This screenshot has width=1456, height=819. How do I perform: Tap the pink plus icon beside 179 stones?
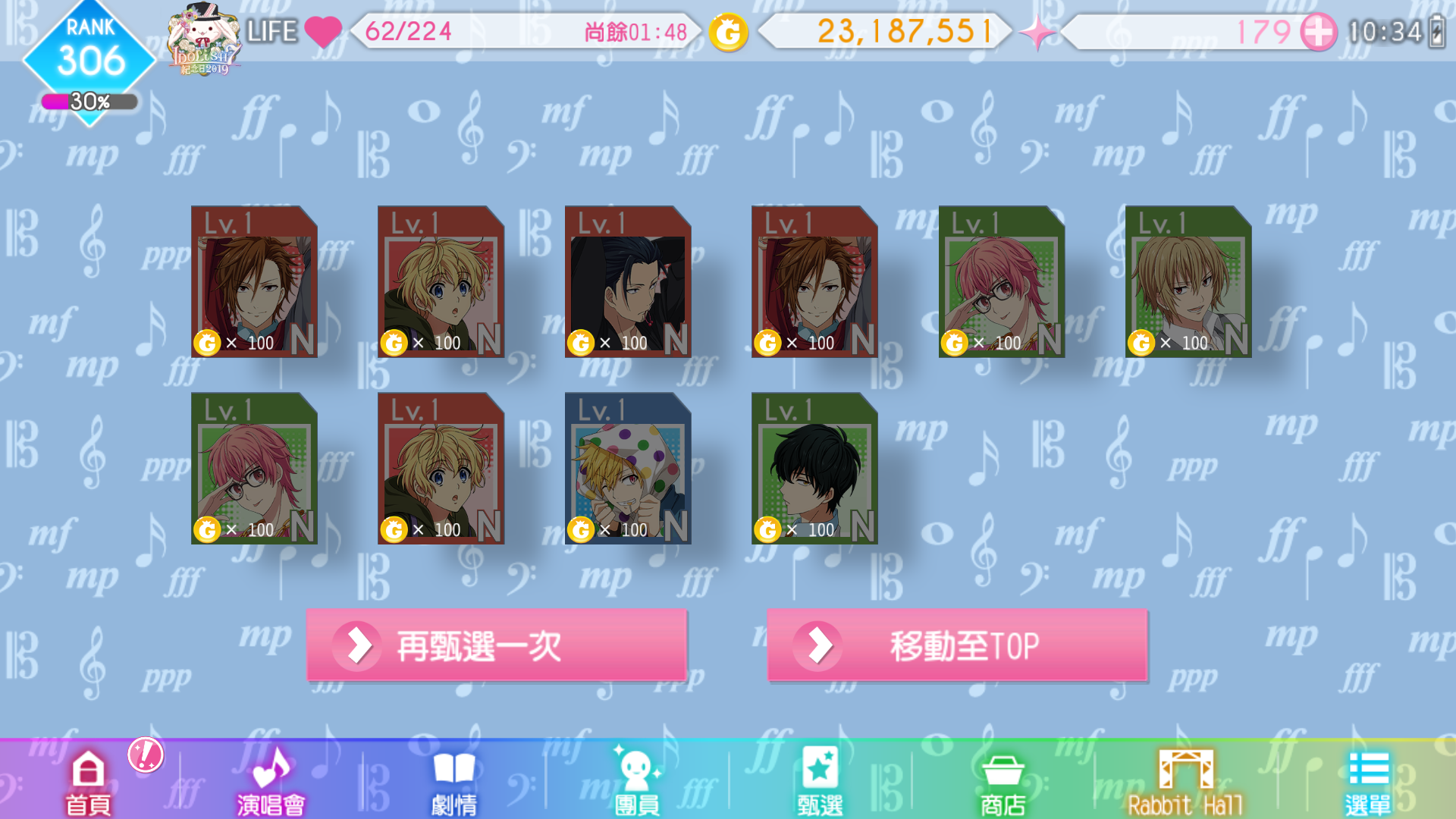pyautogui.click(x=1318, y=32)
